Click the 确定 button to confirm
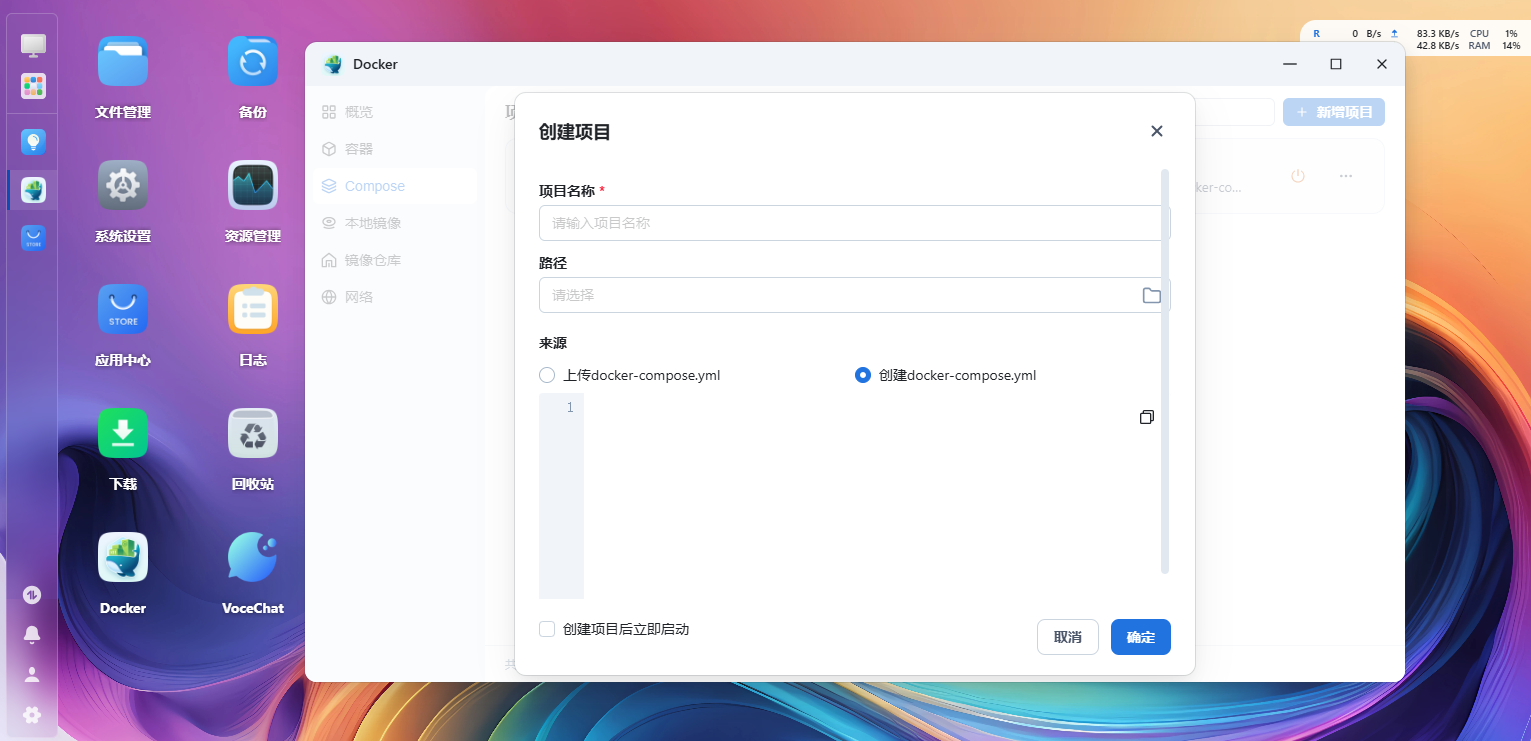Screen dimensions: 1531x741 [x=1140, y=637]
